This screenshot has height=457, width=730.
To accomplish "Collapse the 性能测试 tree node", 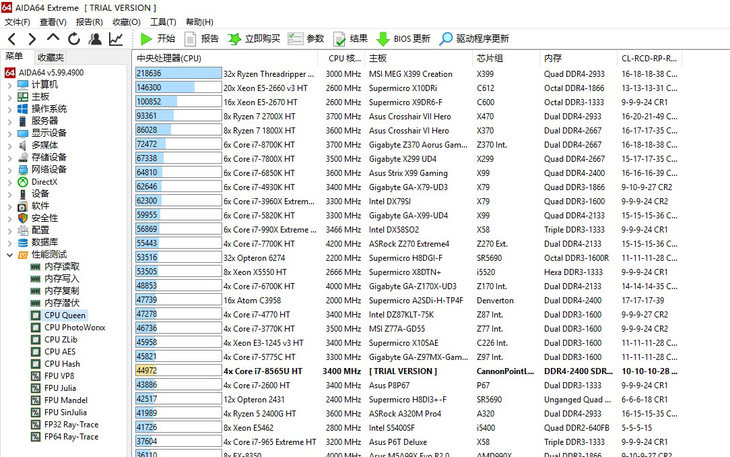I will point(10,255).
